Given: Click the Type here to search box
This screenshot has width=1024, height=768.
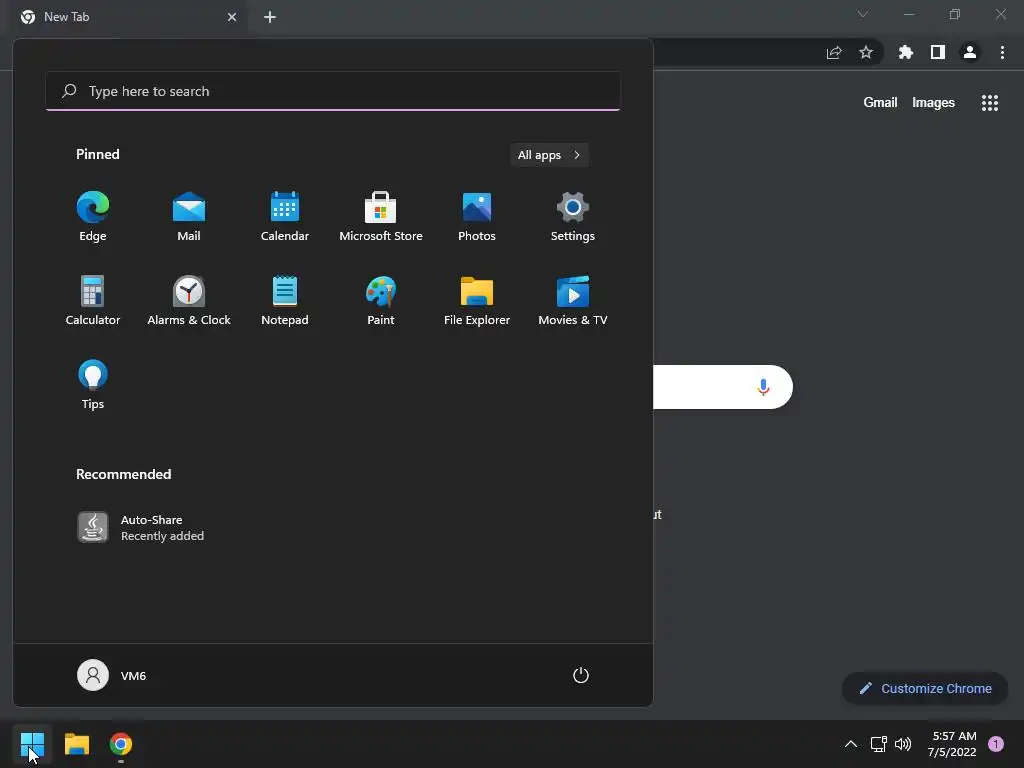Looking at the screenshot, I should pos(333,91).
